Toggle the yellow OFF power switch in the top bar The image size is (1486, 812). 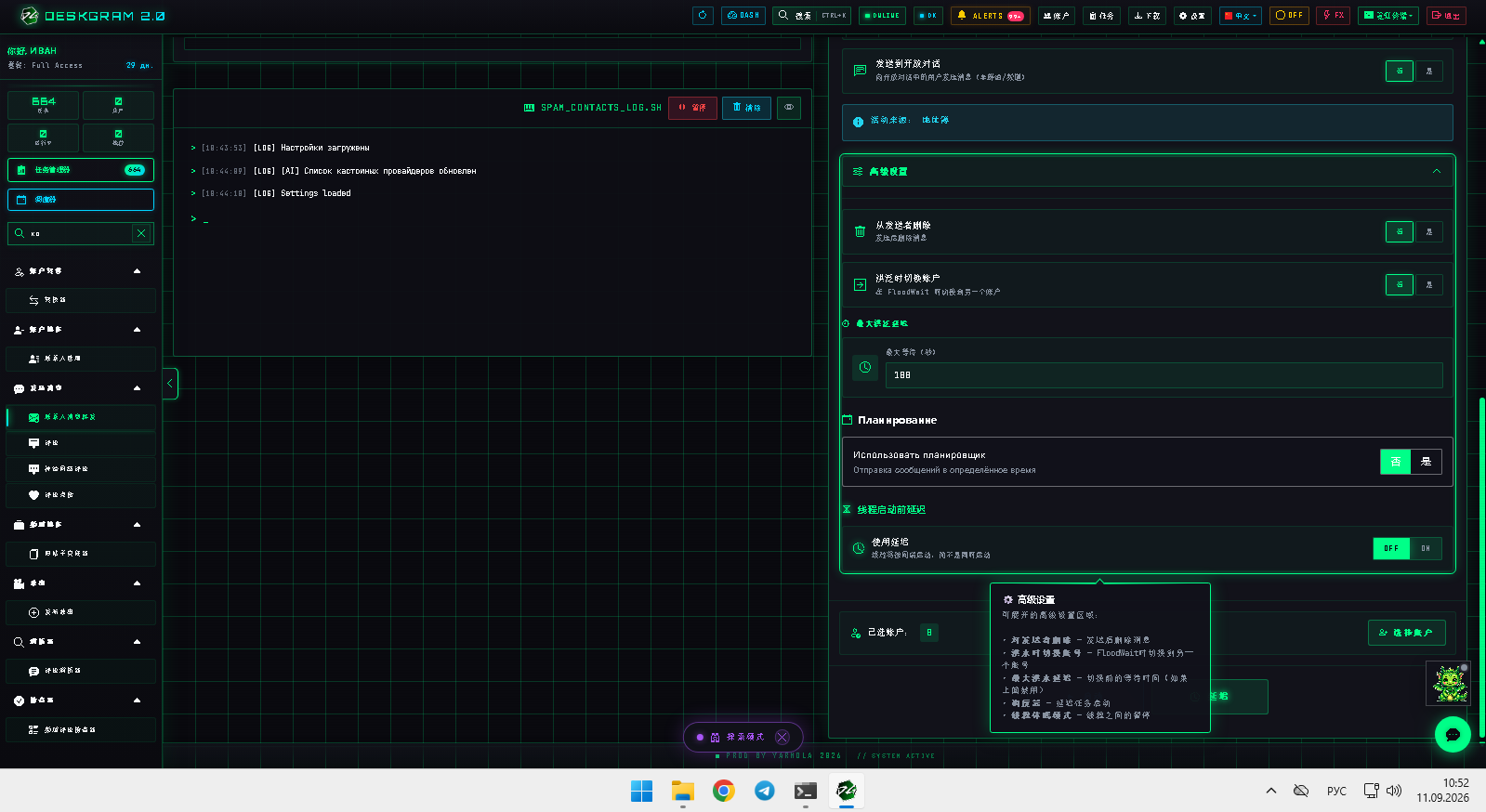[1290, 16]
